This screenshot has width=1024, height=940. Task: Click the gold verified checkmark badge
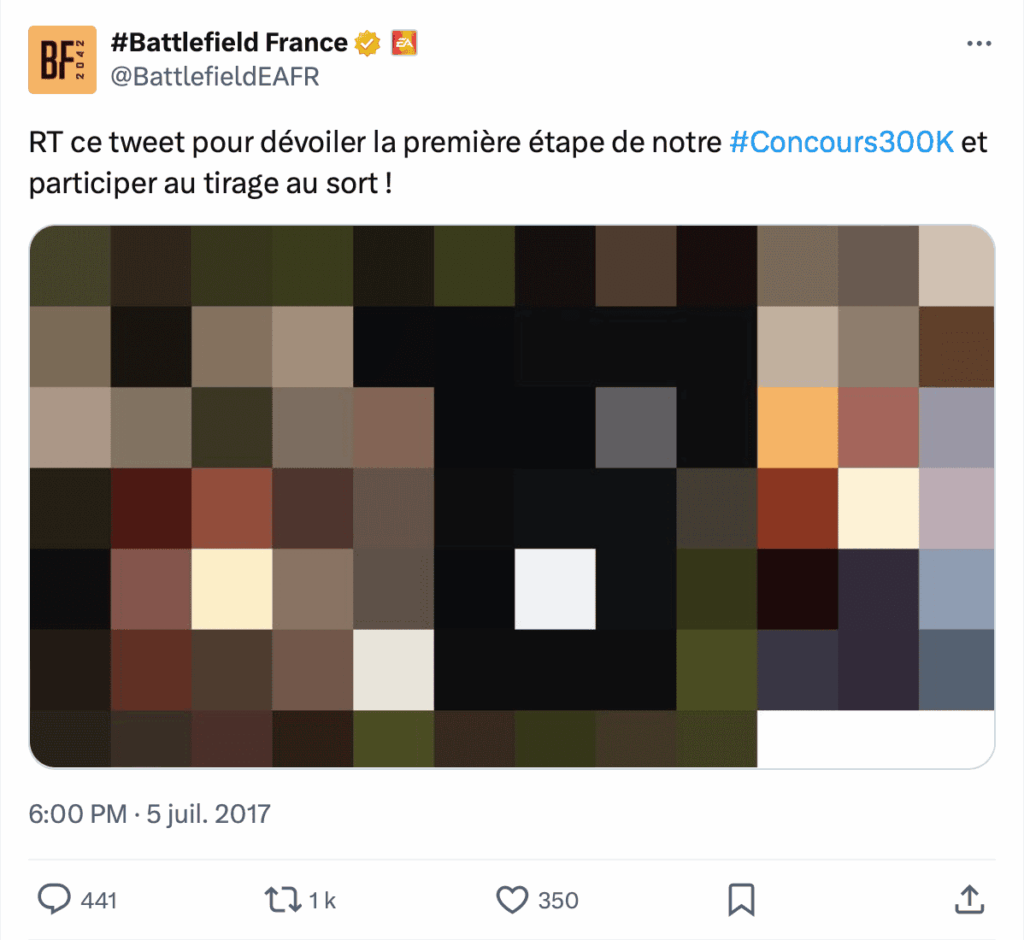[367, 43]
